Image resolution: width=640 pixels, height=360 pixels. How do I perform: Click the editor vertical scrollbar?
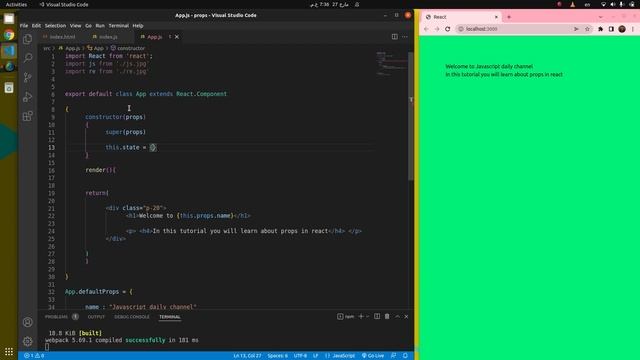click(411, 116)
